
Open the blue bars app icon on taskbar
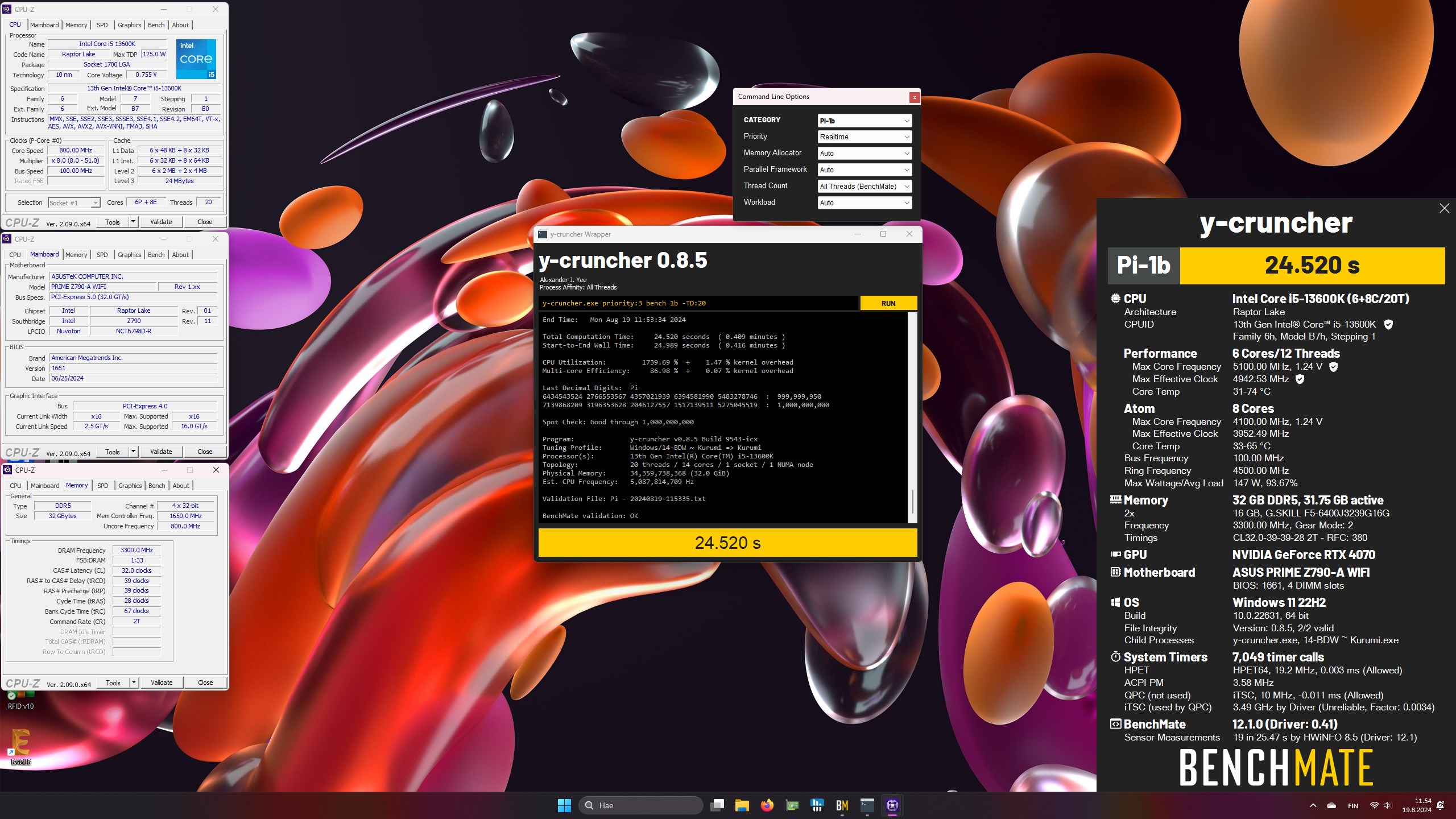tap(817, 805)
